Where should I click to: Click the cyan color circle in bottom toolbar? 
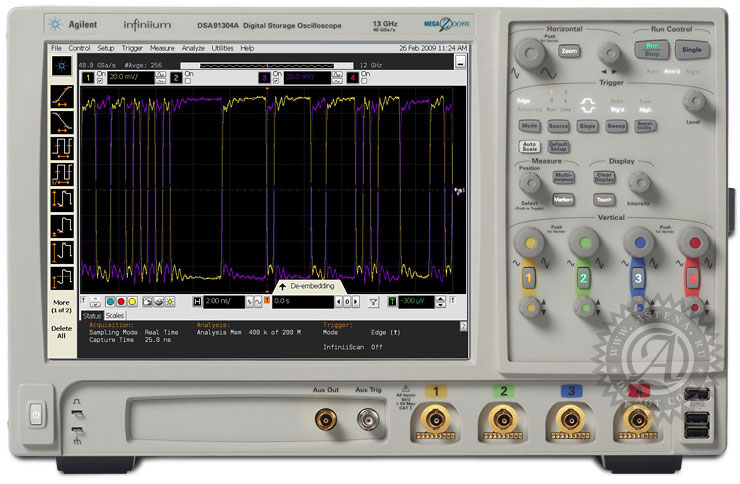[x=110, y=300]
